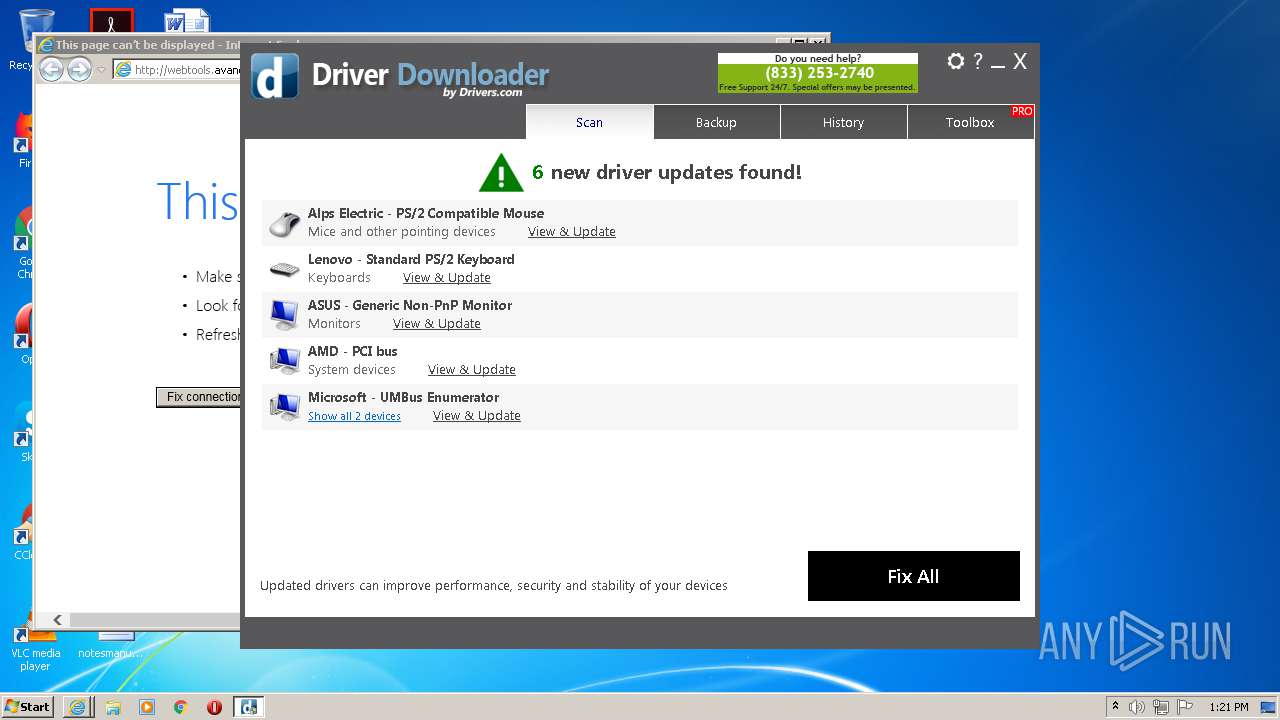Select the mouse device icon for Alps Electric
Image resolution: width=1280 pixels, height=720 pixels.
pyautogui.click(x=285, y=223)
